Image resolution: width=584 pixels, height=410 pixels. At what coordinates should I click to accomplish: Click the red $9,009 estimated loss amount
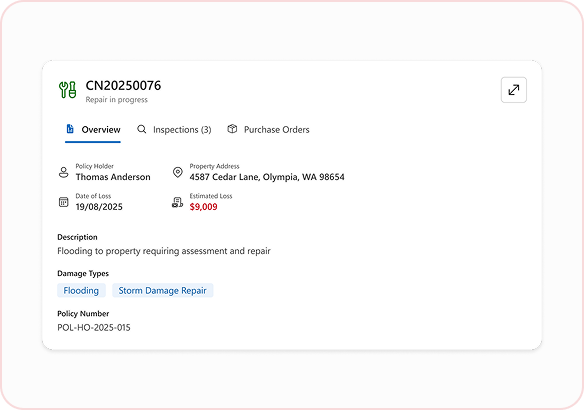point(203,207)
